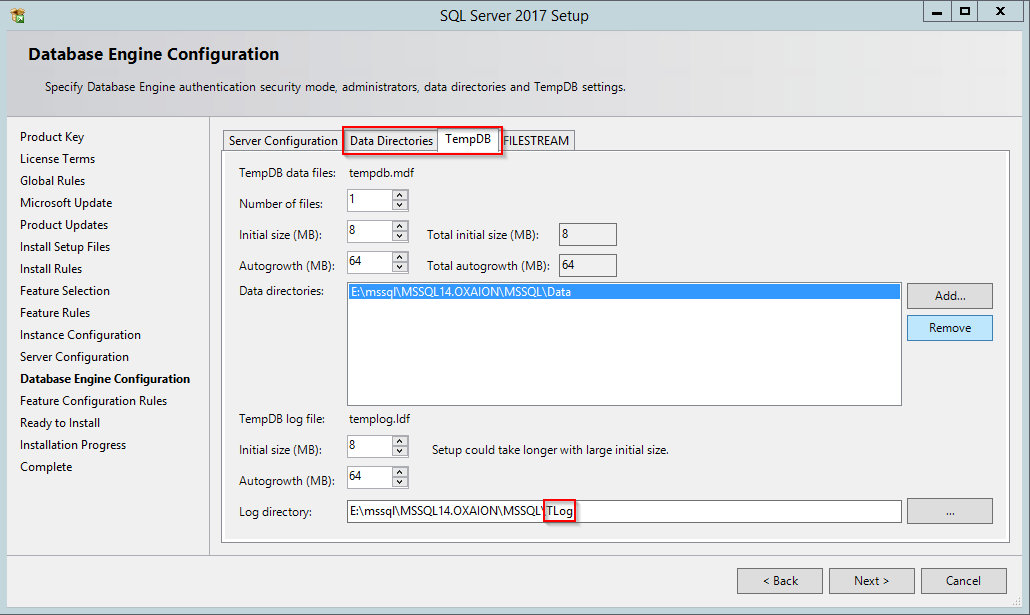Select Complete step in sidebar
1030x615 pixels.
tap(46, 467)
